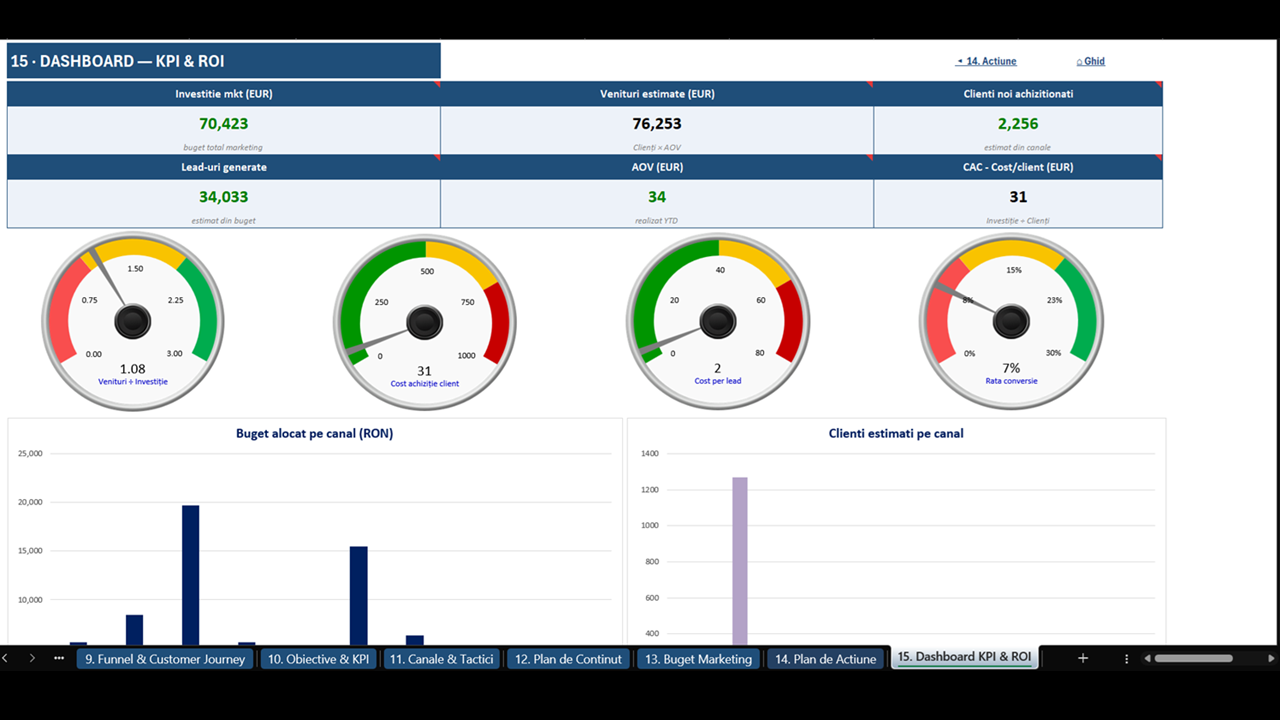Open sheet tab options three-dot icon

click(1127, 658)
